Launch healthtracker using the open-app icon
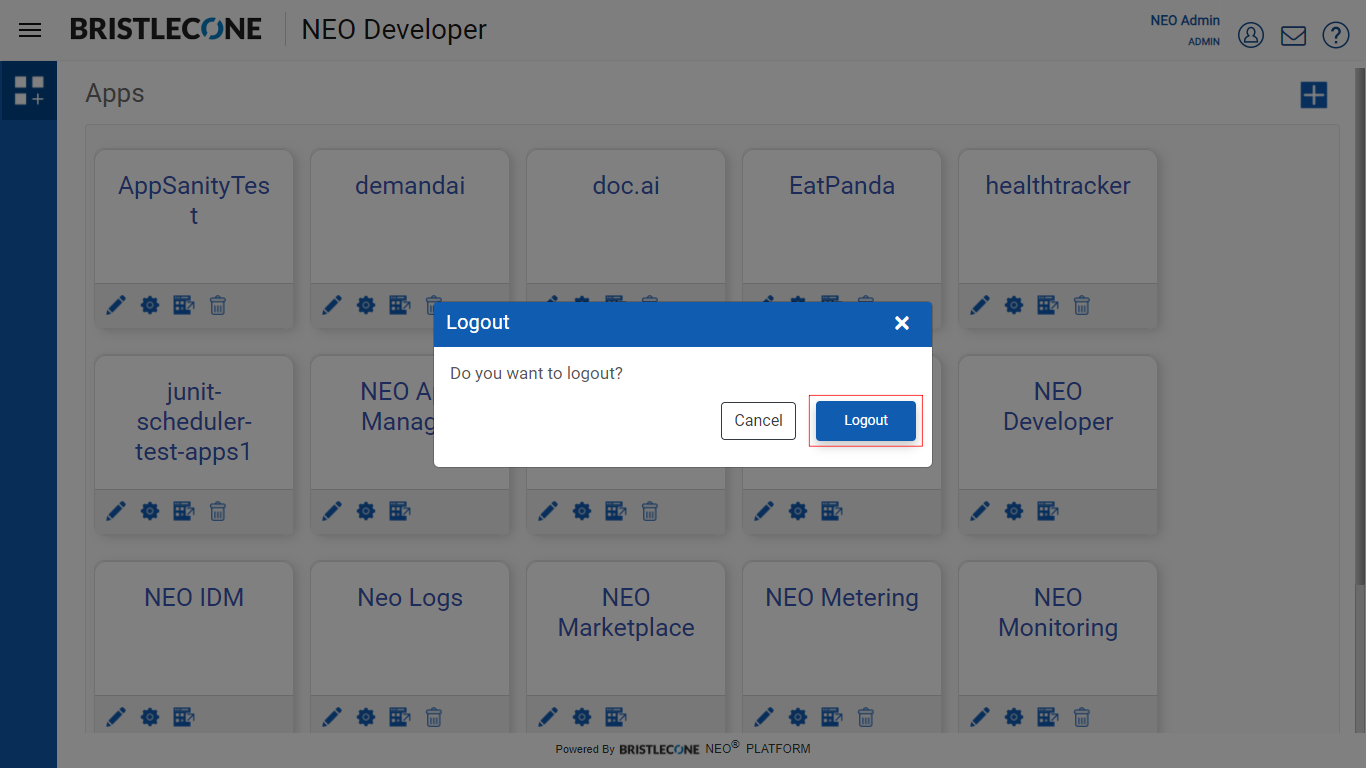This screenshot has width=1366, height=768. 1048,305
